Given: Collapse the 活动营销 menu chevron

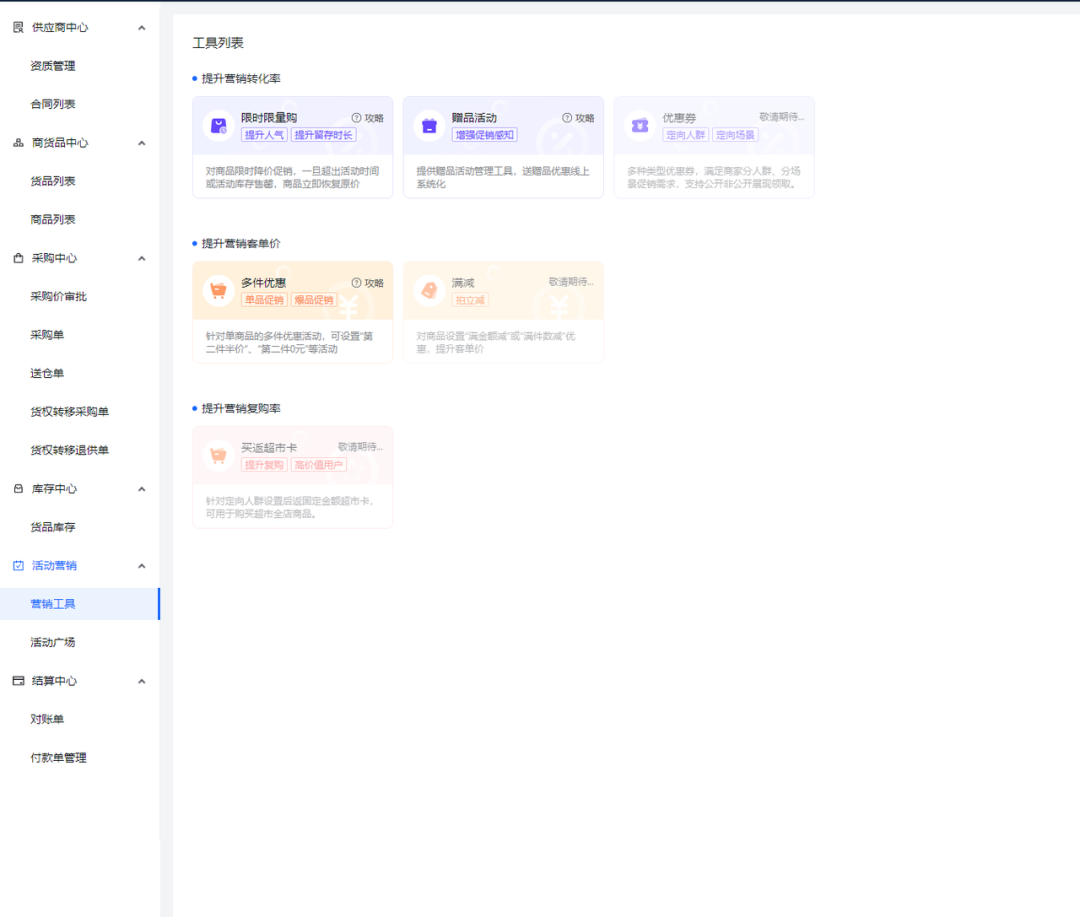Looking at the screenshot, I should 142,566.
